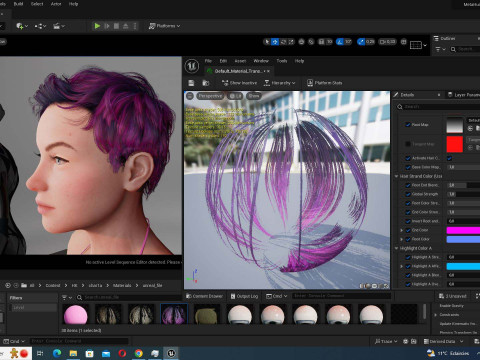Open camera speed setting
Viewport: 480px width, 360px height.
[387, 42]
